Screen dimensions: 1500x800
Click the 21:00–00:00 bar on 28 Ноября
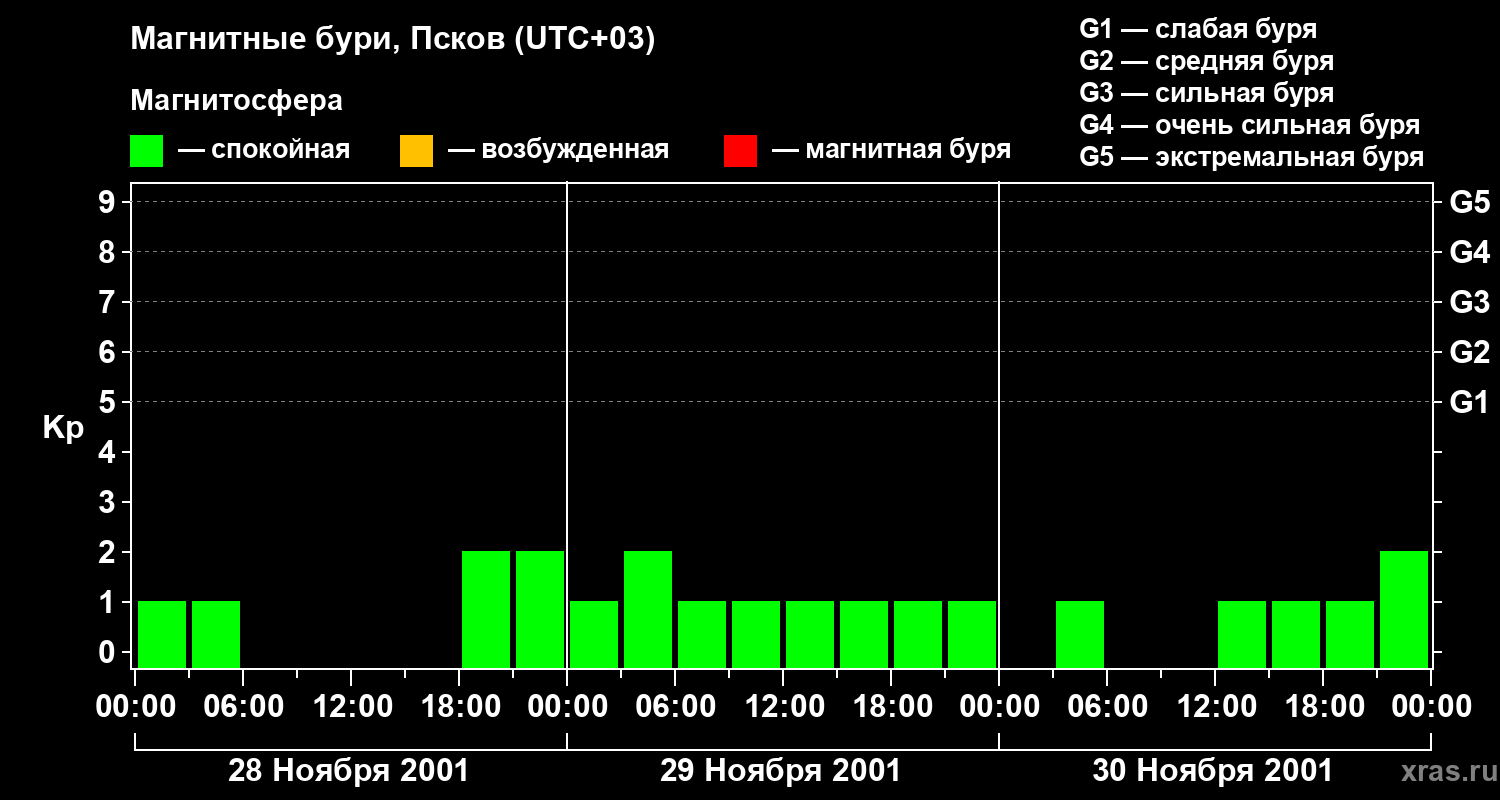coord(540,609)
